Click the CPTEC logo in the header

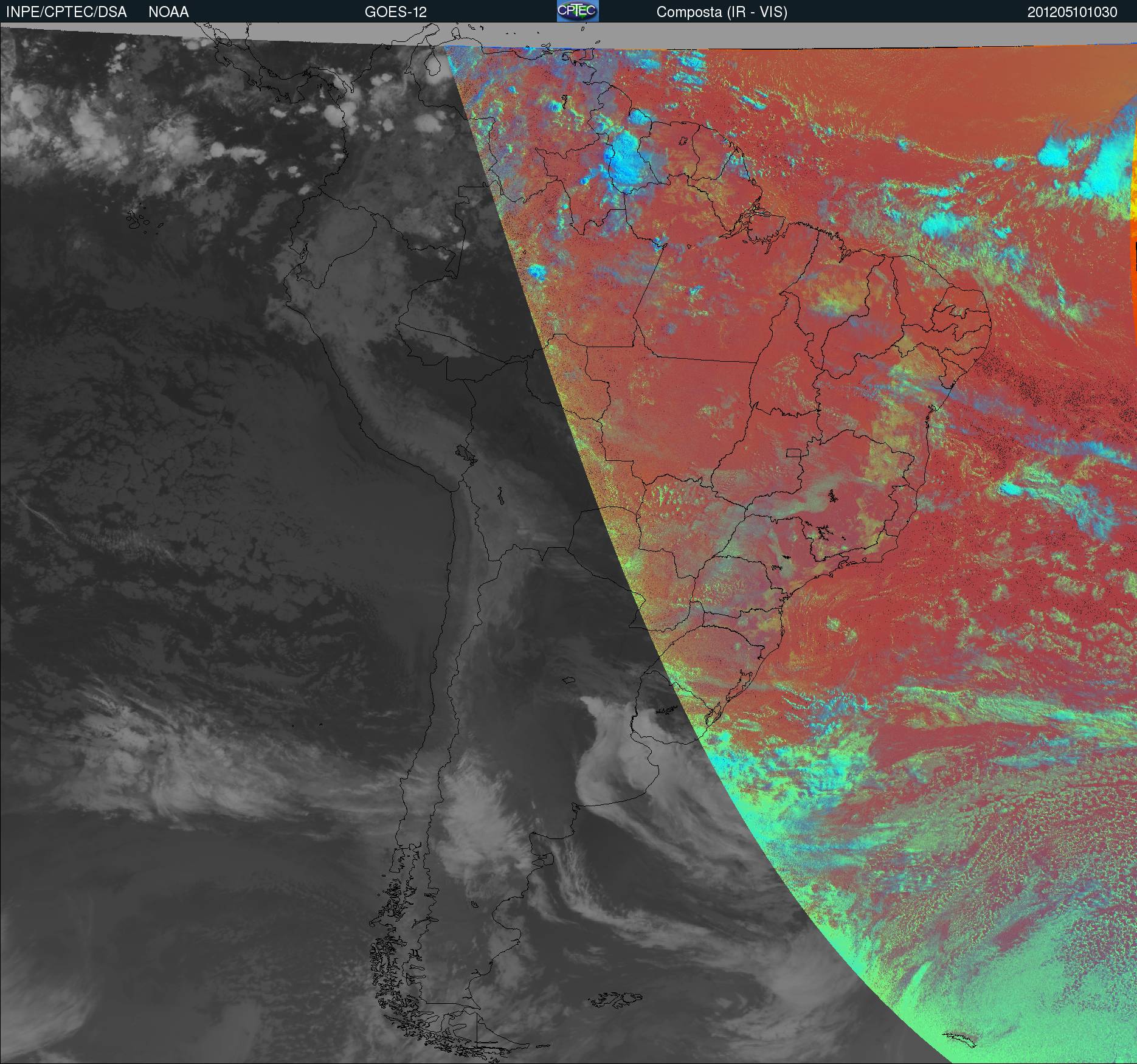point(578,11)
